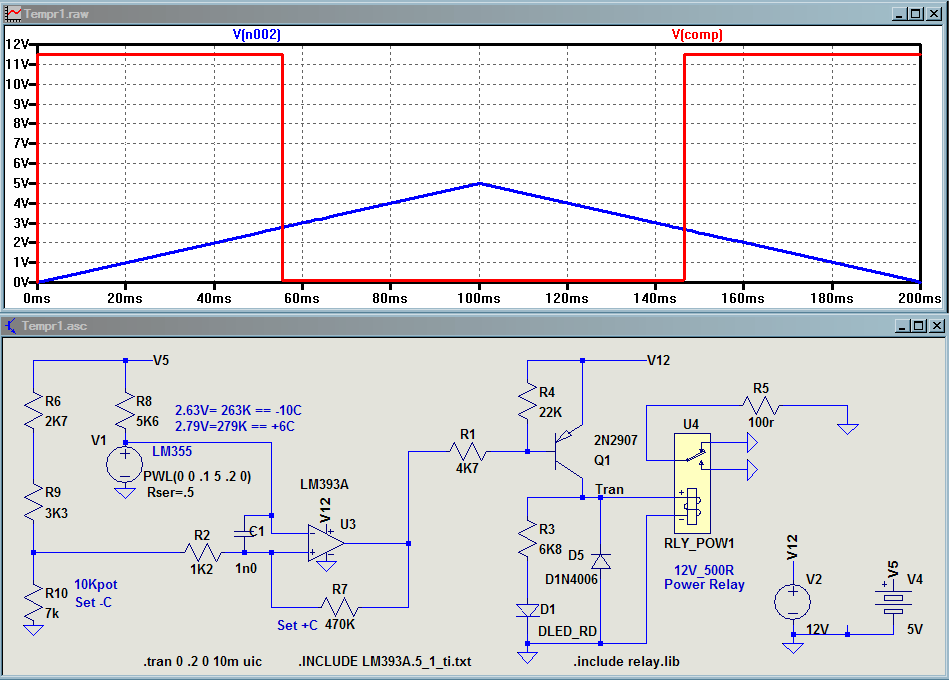Click the D1N4006 diode model label
This screenshot has height=680, width=949.
tap(571, 580)
